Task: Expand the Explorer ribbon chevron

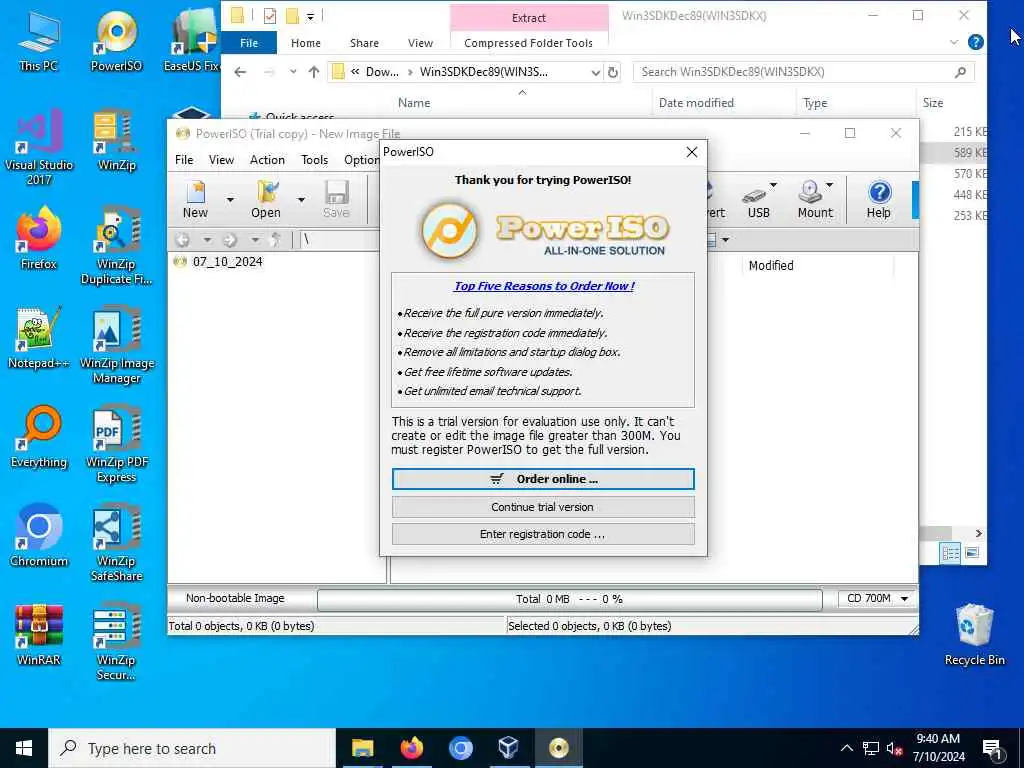Action: pos(953,42)
